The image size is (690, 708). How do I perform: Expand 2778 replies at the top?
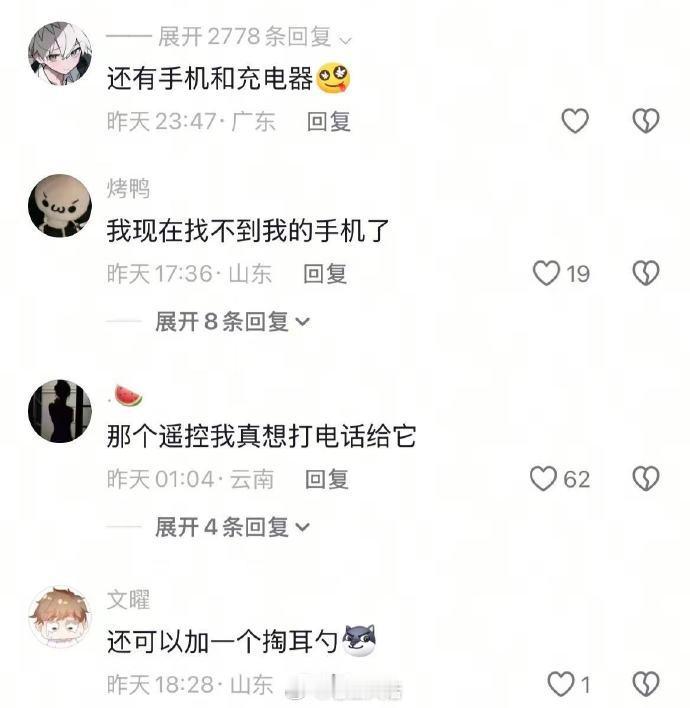[x=255, y=37]
